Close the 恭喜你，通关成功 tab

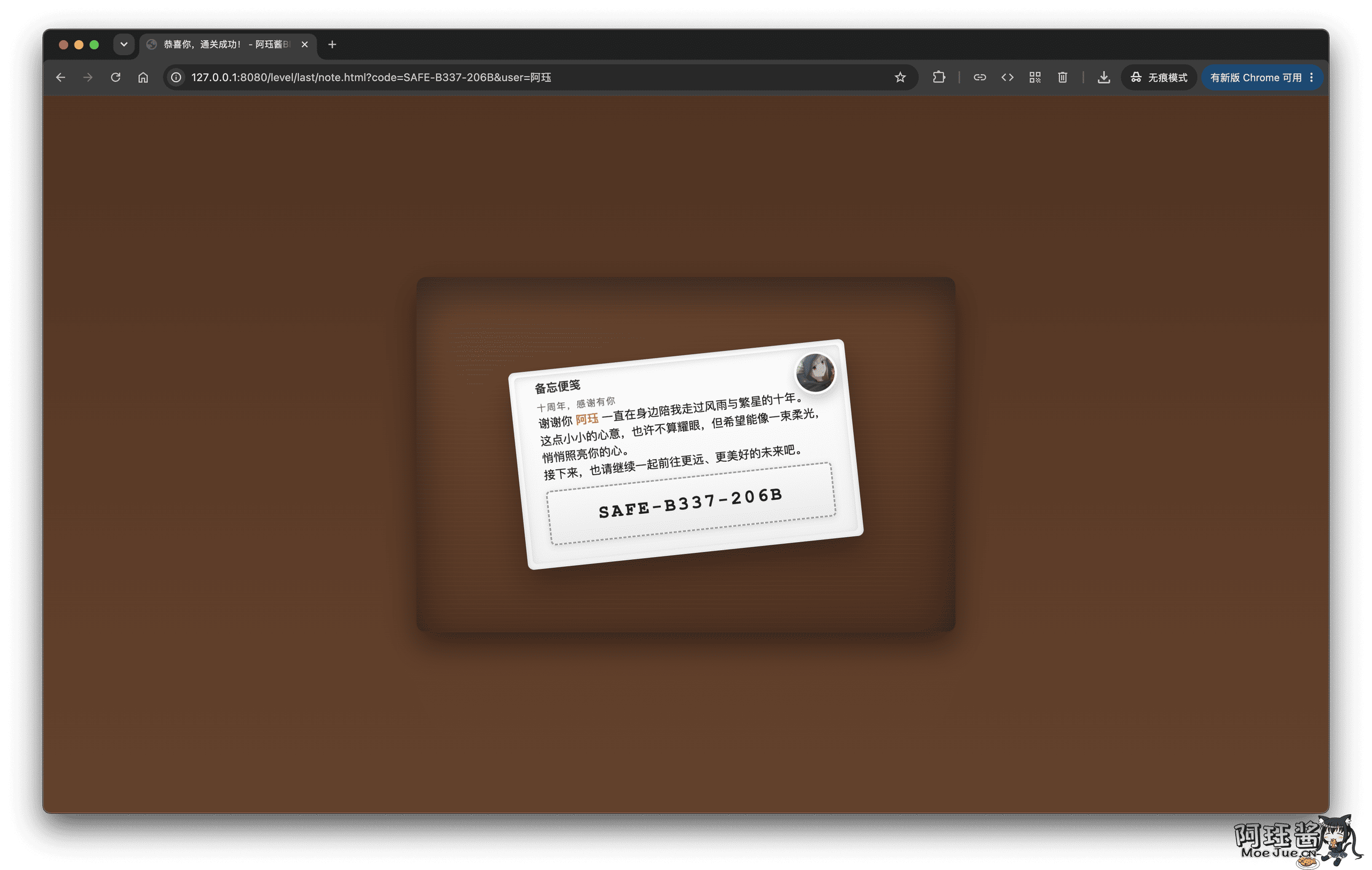click(305, 44)
